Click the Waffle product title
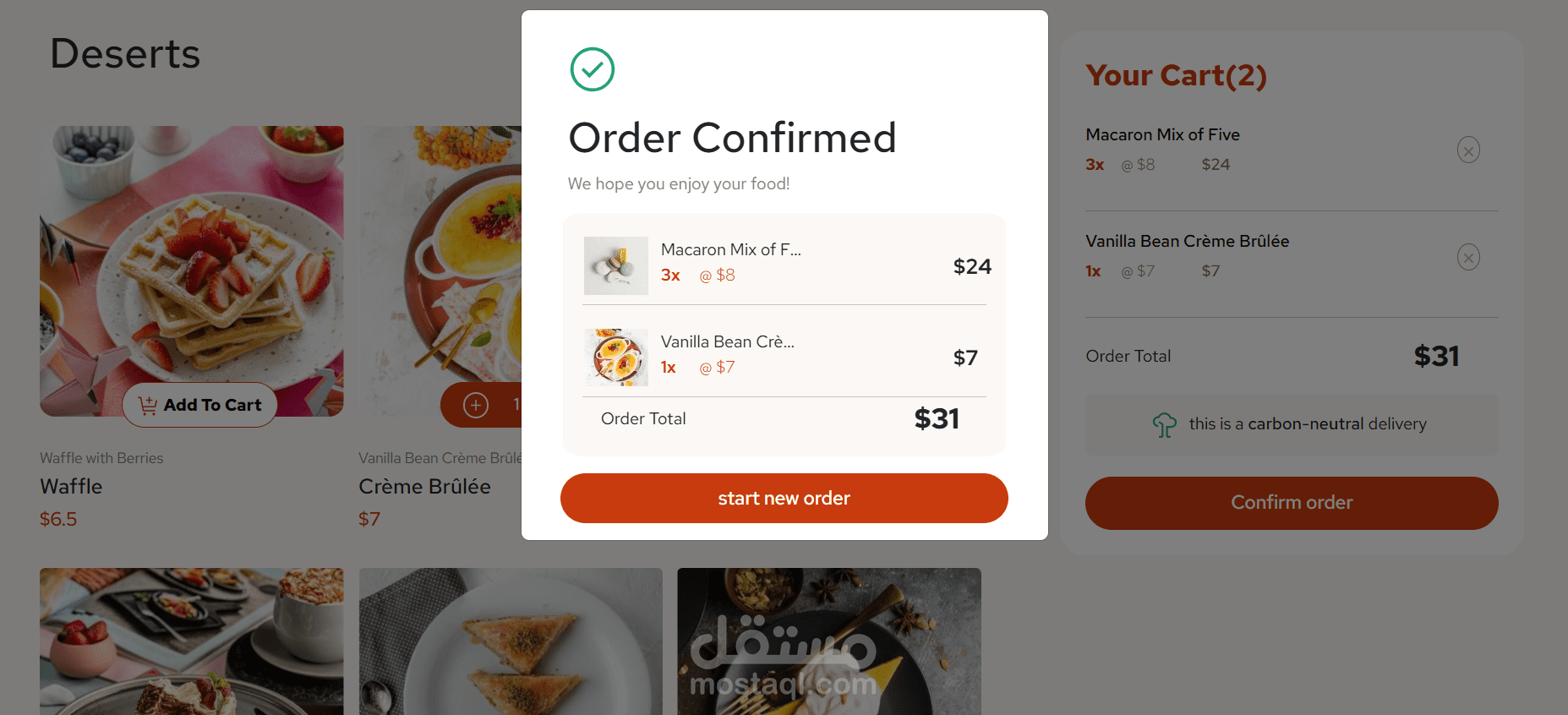 coord(71,487)
